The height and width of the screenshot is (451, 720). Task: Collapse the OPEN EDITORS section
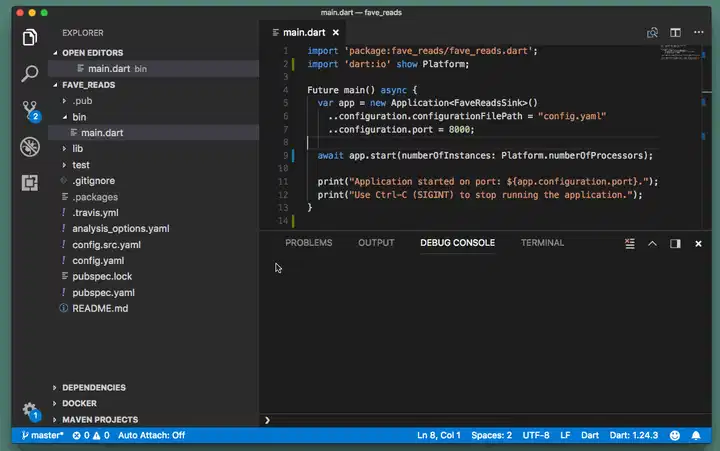[92, 53]
